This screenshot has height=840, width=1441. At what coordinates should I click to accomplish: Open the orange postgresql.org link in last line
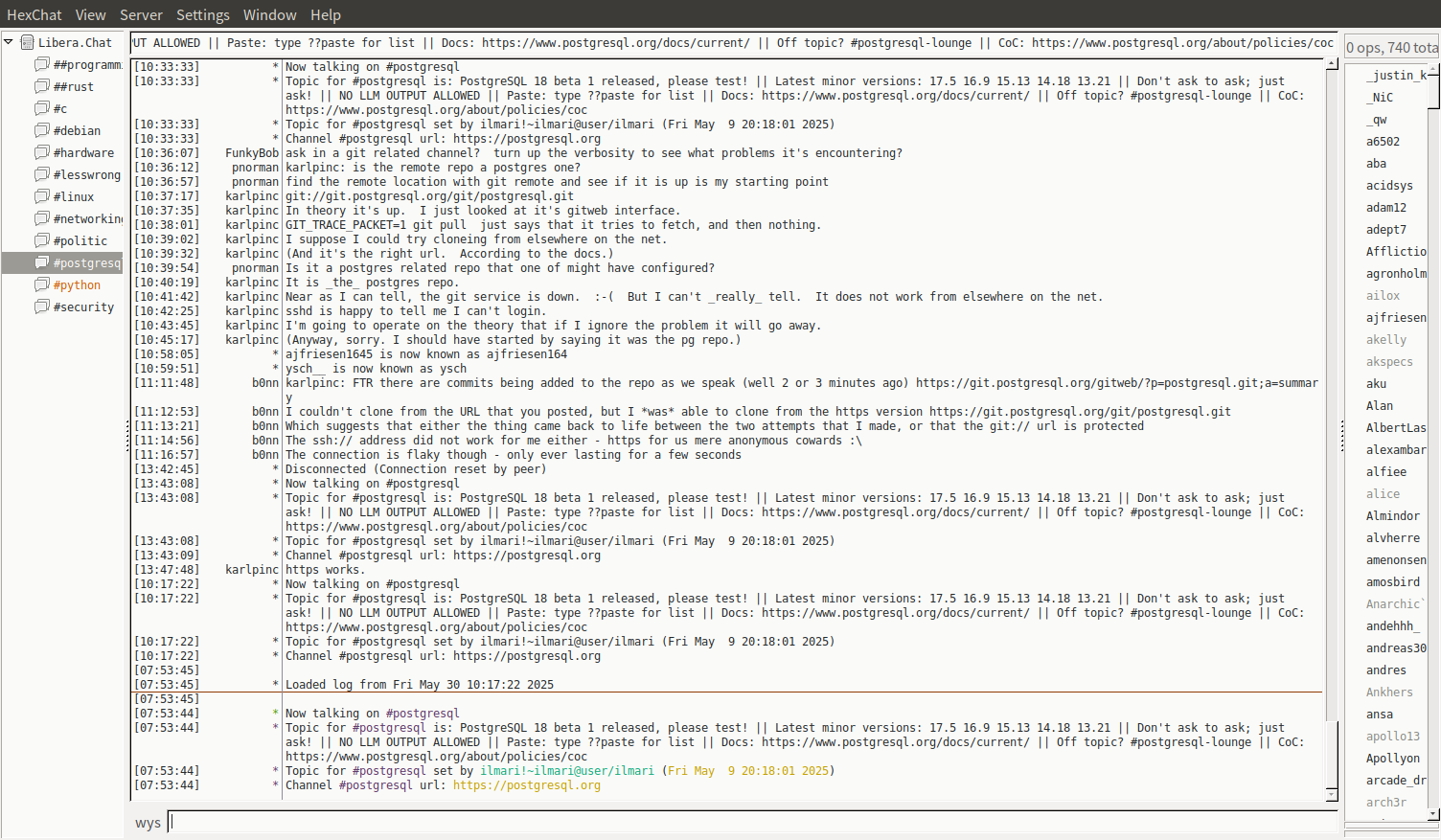pos(527,785)
